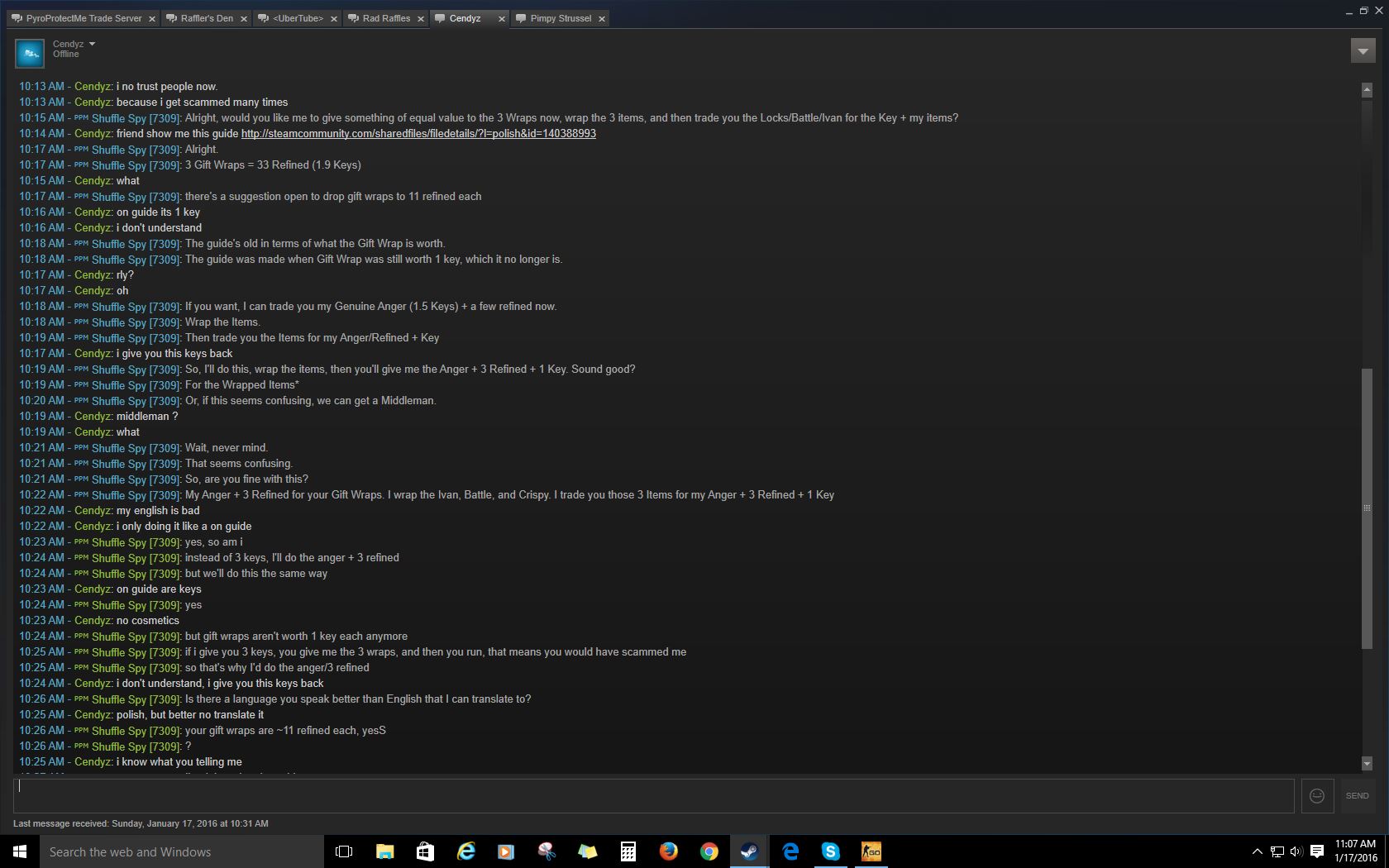
Task: Show hidden system tray icons chevron
Action: pos(1257,851)
